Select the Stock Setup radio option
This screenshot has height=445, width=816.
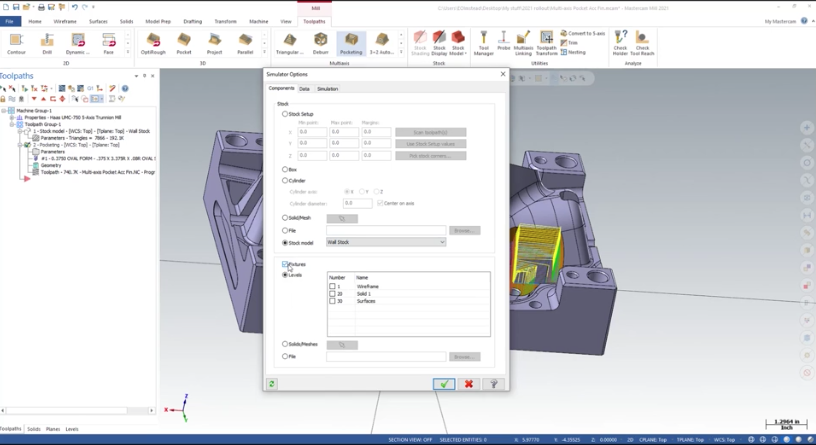(x=285, y=114)
